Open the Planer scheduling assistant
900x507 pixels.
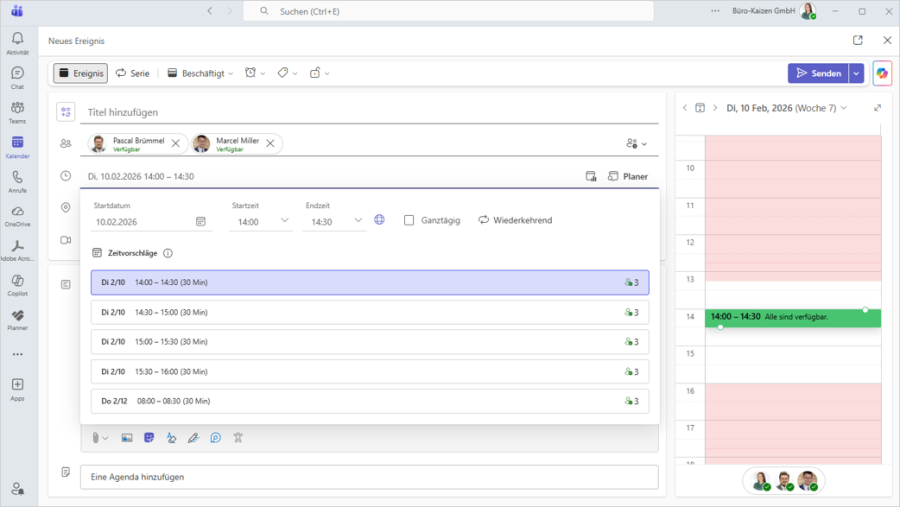click(628, 176)
